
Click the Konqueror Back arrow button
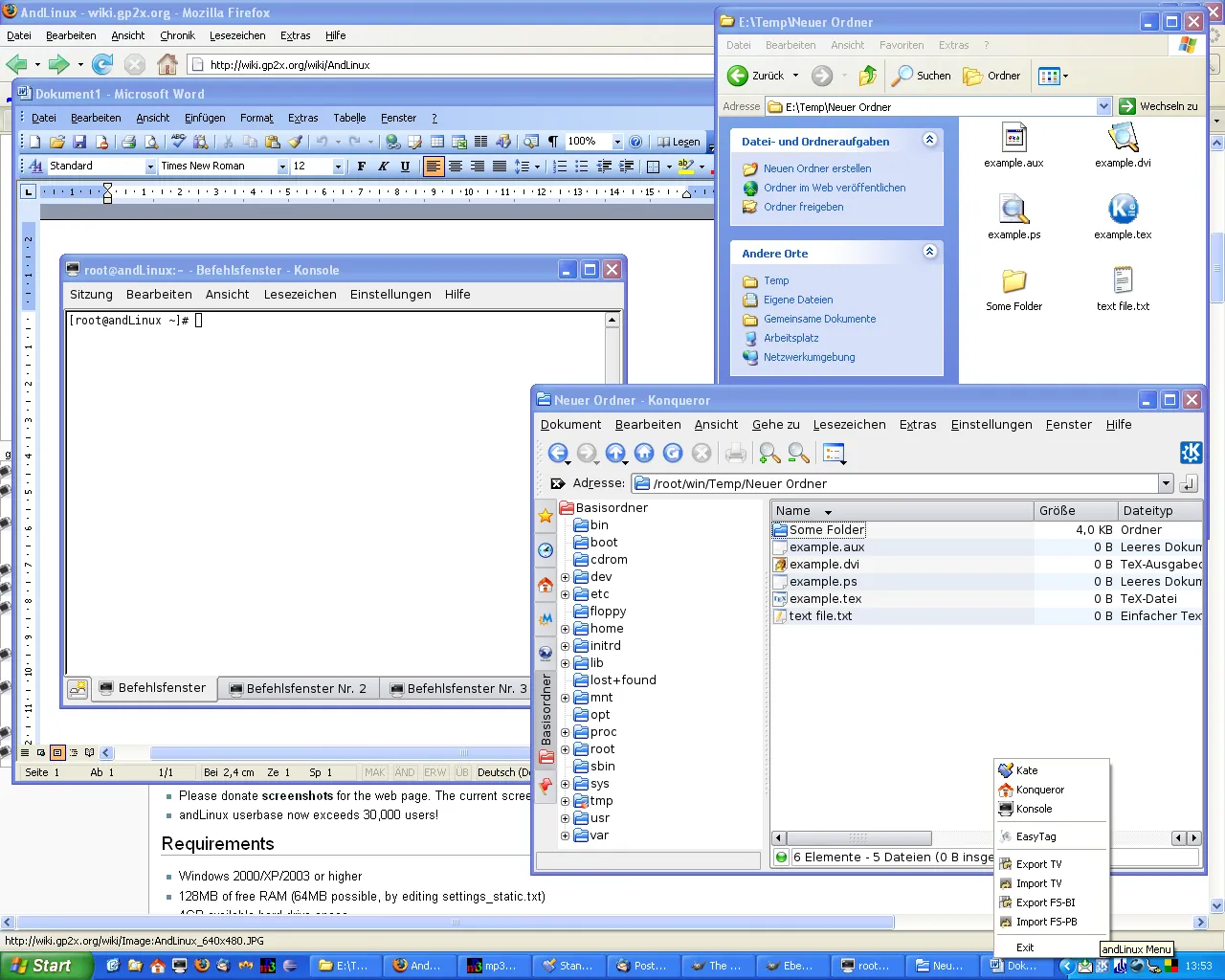(557, 454)
